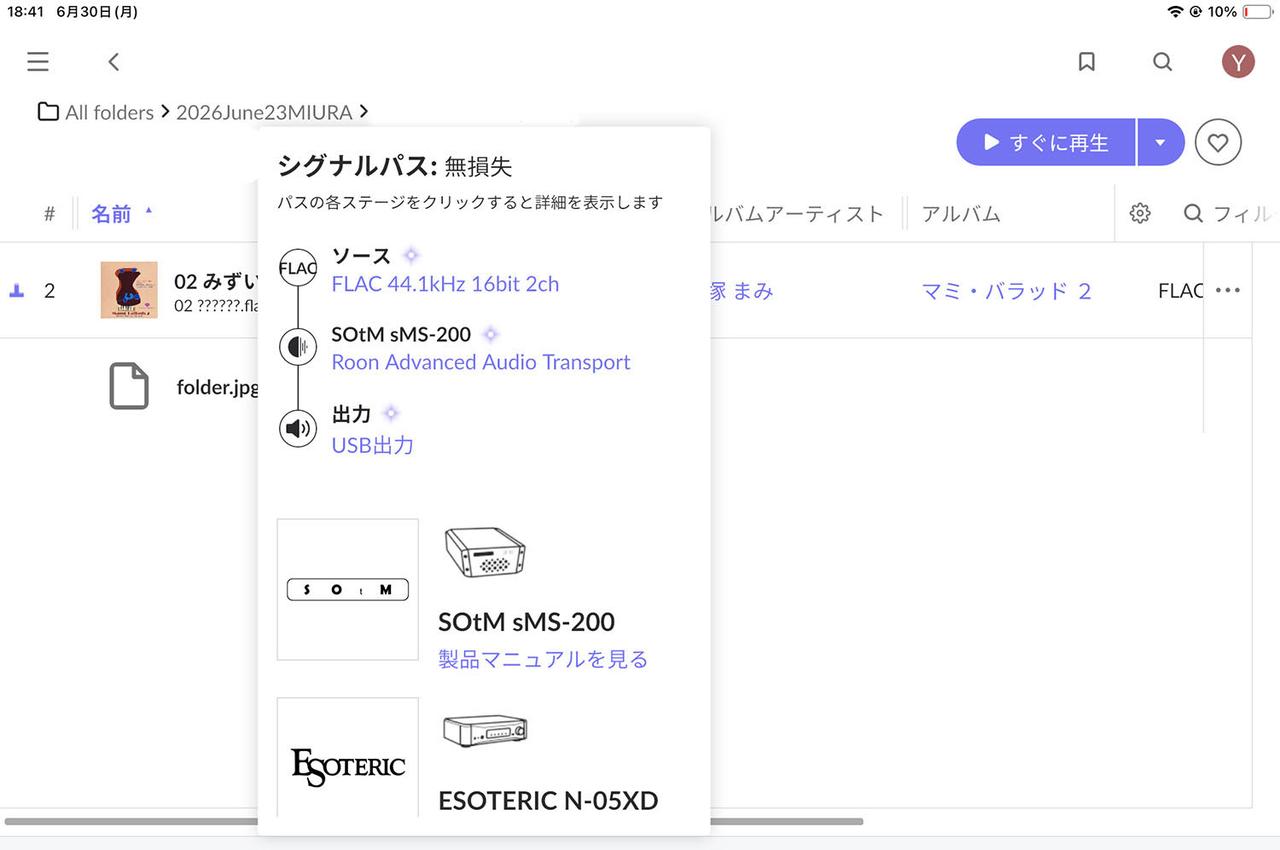Click the horizontal scrollbar at bottom
This screenshot has width=1280, height=850.
click(x=434, y=822)
